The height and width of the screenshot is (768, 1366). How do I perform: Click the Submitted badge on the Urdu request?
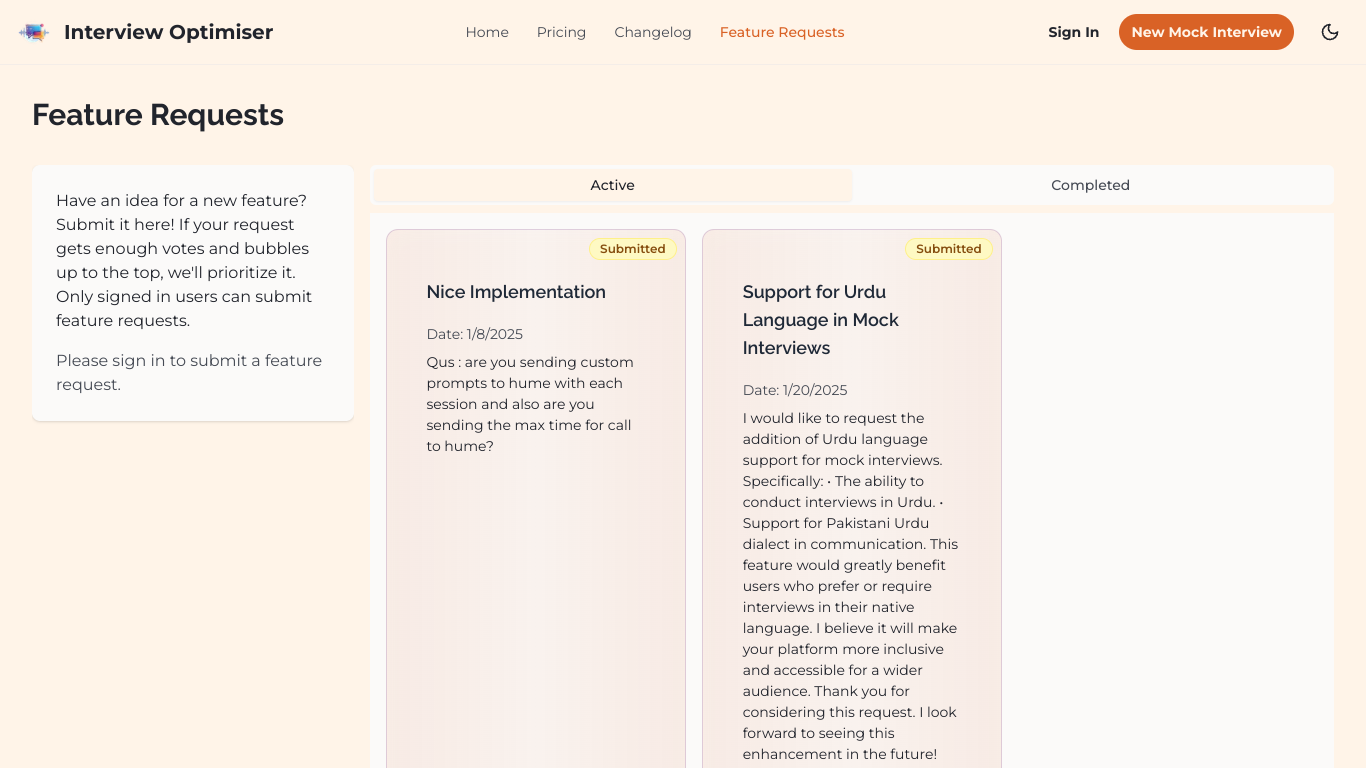[x=948, y=249]
